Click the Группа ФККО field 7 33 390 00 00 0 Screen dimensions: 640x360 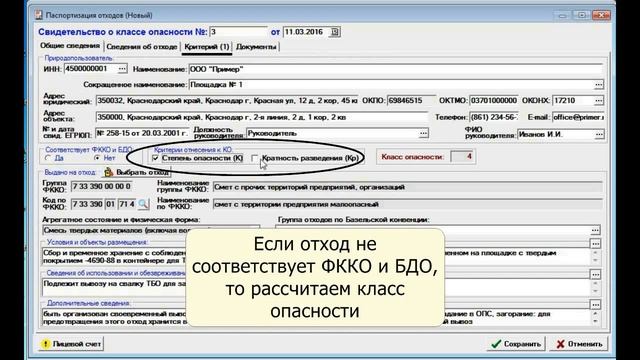click(101, 187)
